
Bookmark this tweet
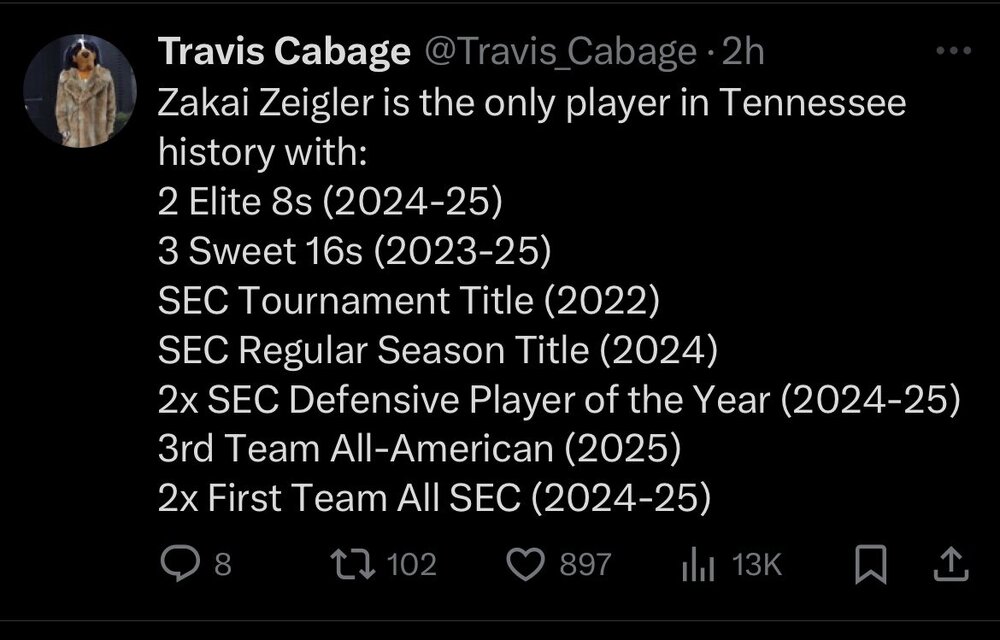click(871, 566)
